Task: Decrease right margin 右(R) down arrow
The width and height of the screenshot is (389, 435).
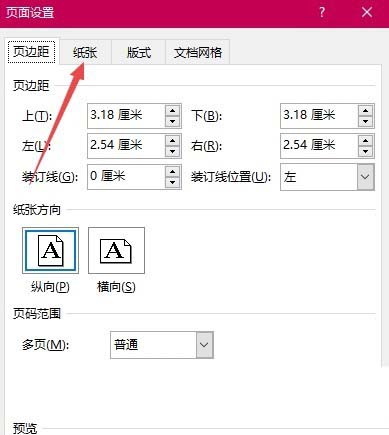Action: click(x=366, y=152)
